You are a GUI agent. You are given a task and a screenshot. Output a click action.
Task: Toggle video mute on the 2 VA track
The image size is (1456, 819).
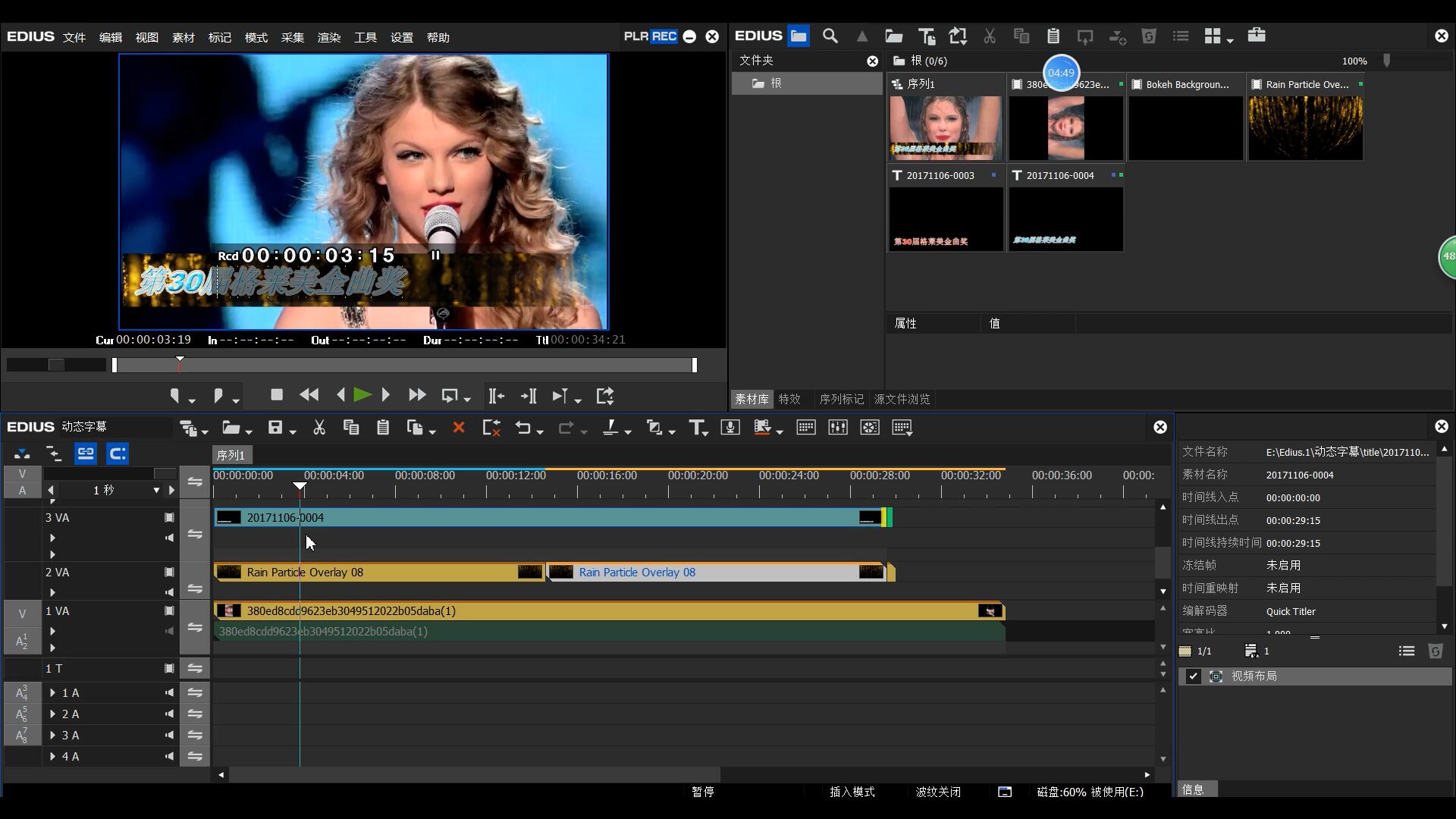[169, 573]
